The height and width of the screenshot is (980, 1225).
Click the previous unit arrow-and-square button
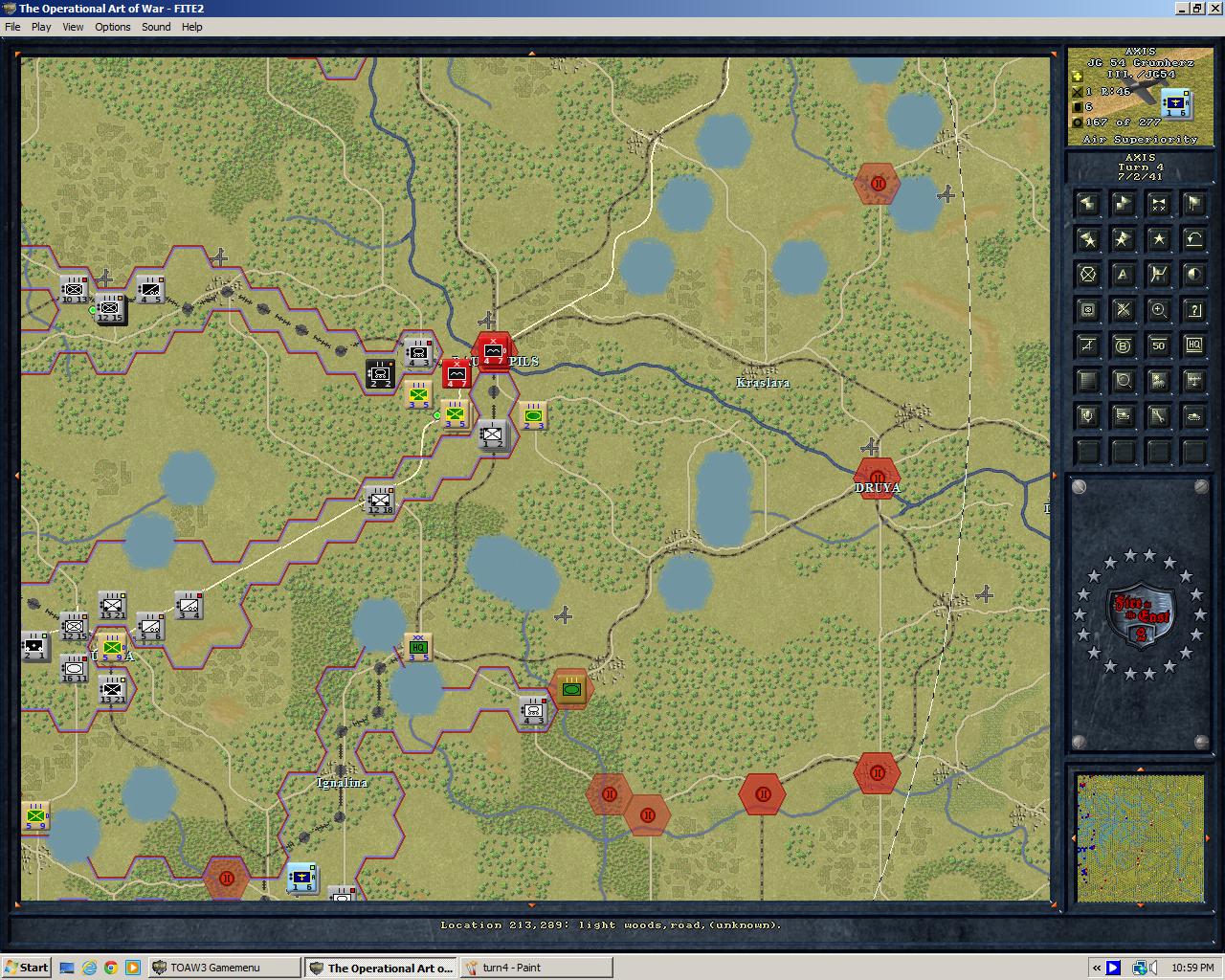click(1087, 203)
